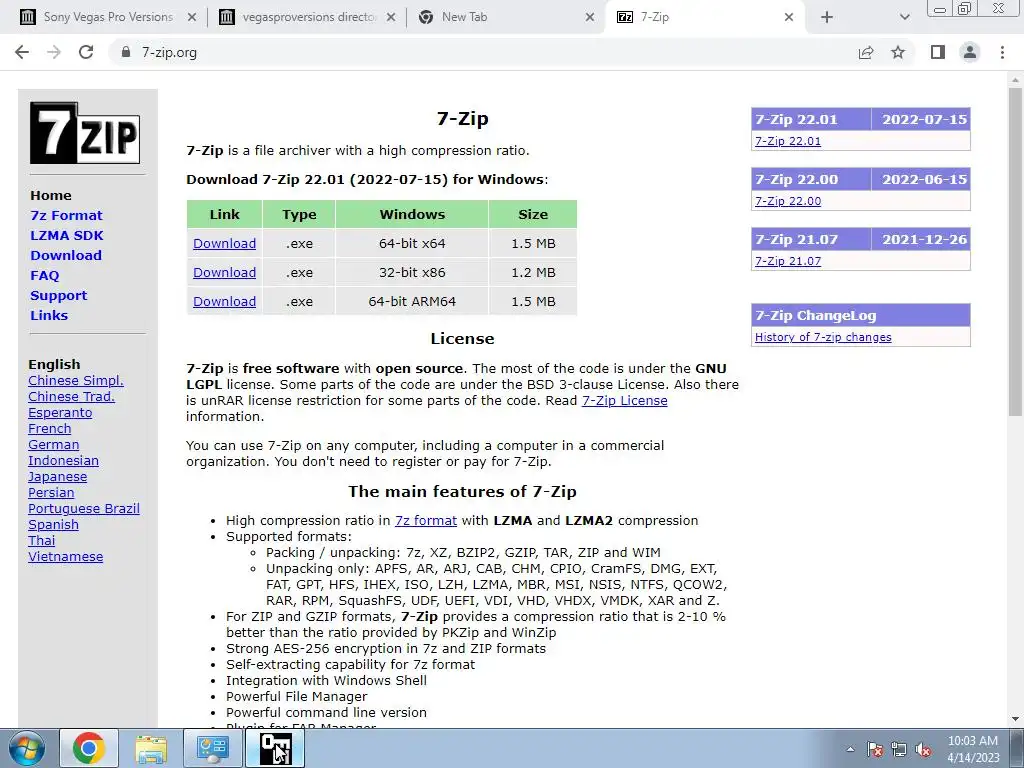1024x768 pixels.
Task: Switch language to Vietnamese
Action: pyautogui.click(x=65, y=556)
